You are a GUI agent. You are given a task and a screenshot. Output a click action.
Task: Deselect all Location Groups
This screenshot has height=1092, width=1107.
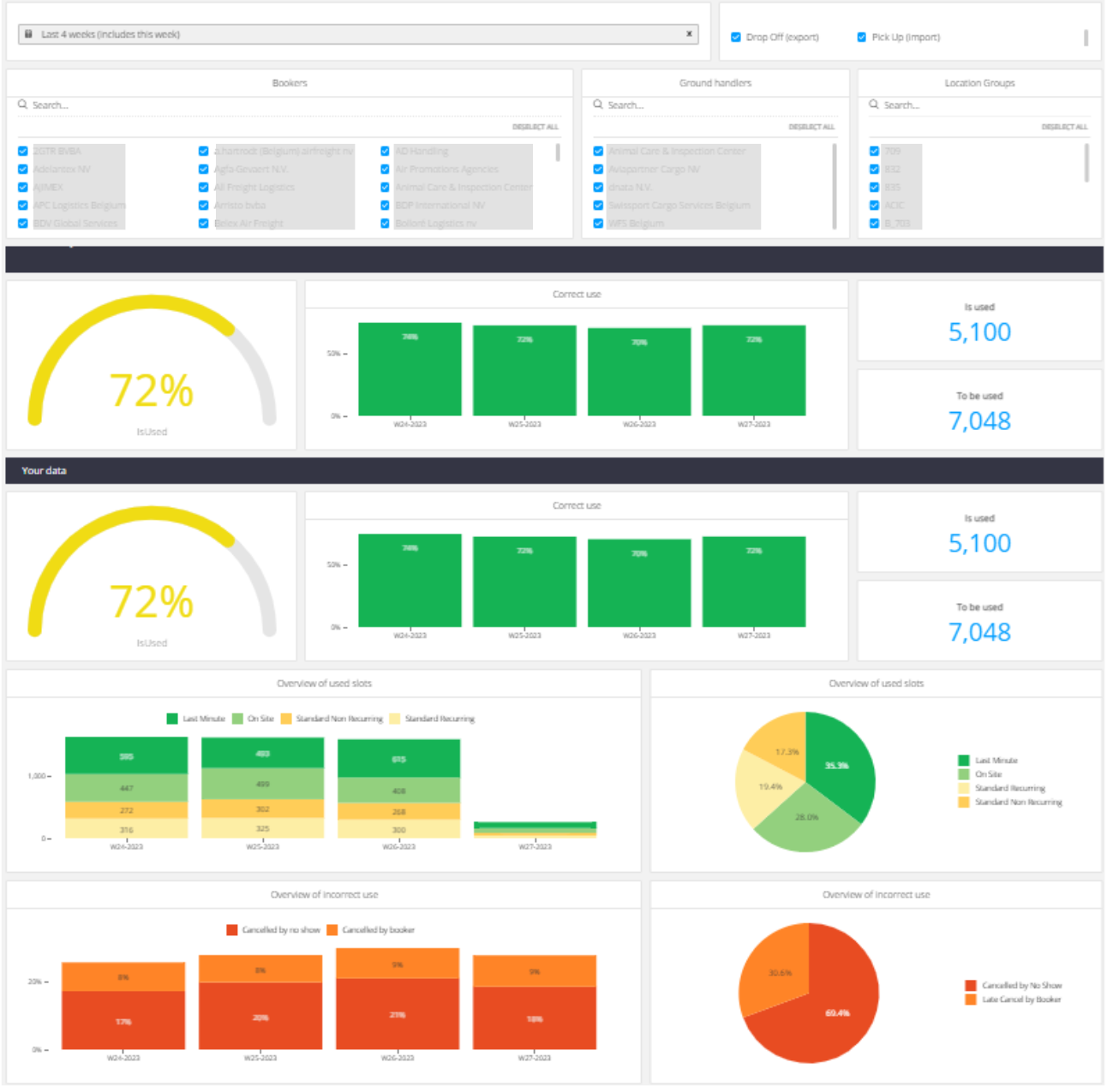[1064, 127]
